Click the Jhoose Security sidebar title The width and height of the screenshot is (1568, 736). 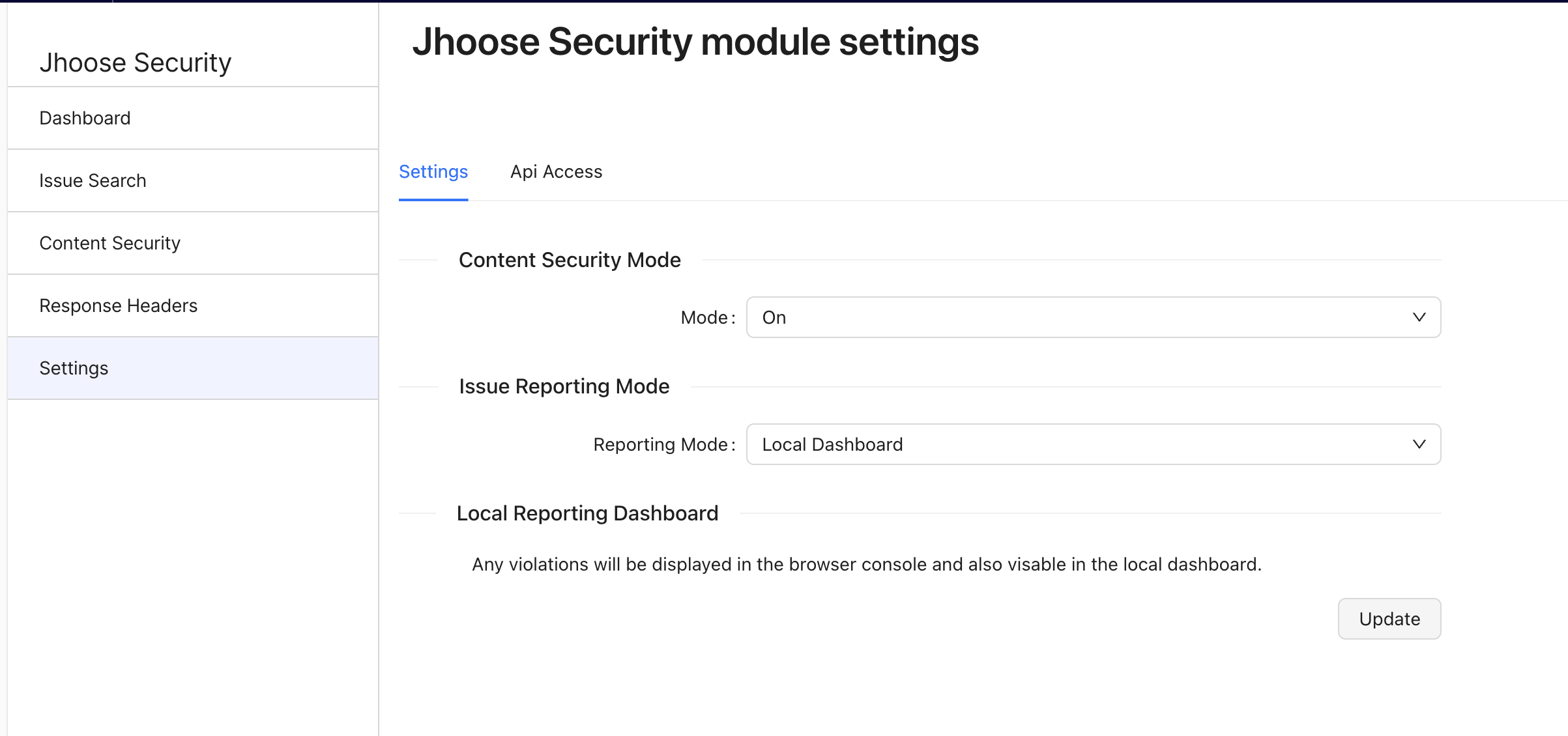click(135, 63)
